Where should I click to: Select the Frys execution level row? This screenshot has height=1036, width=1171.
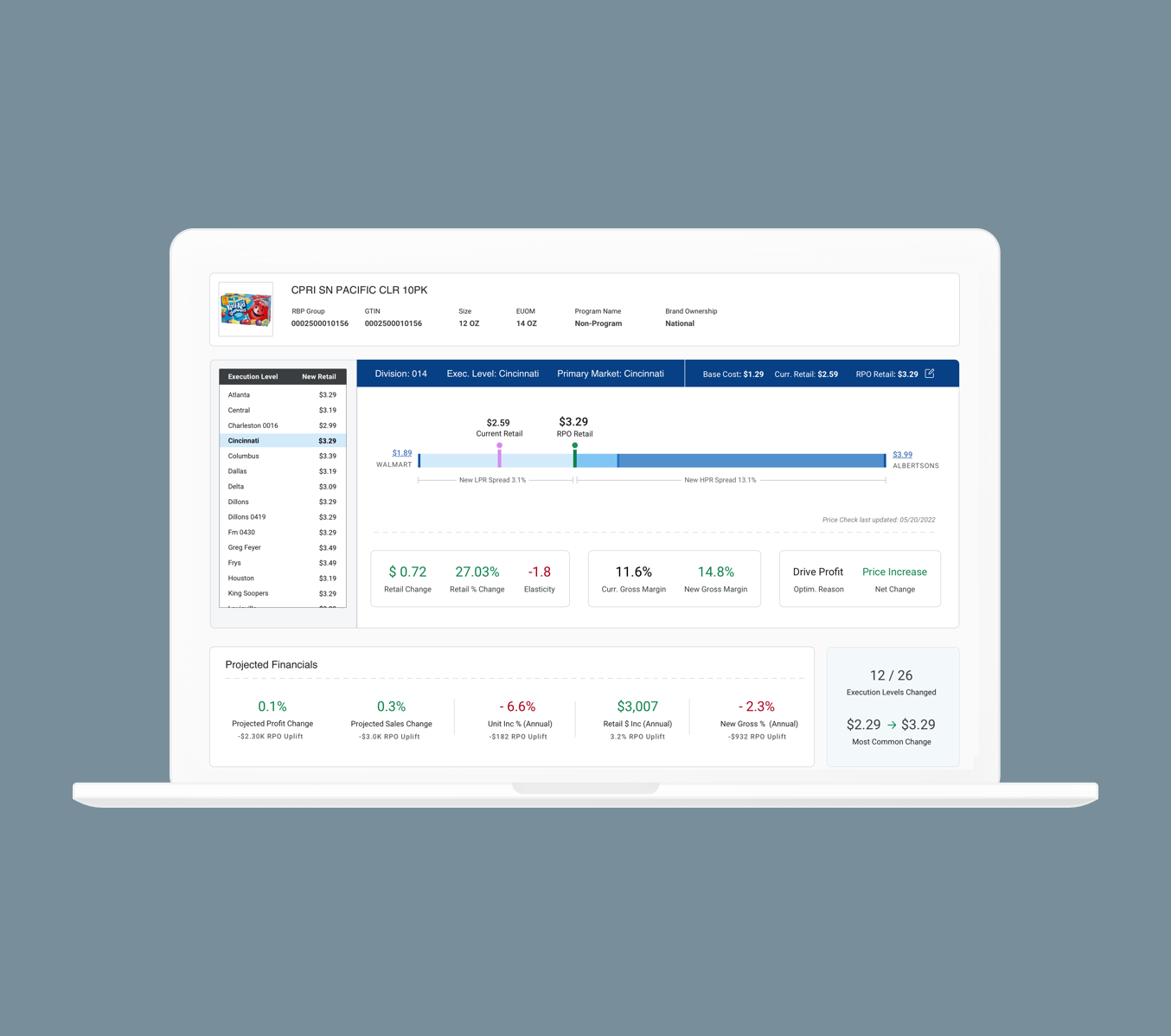[x=283, y=563]
